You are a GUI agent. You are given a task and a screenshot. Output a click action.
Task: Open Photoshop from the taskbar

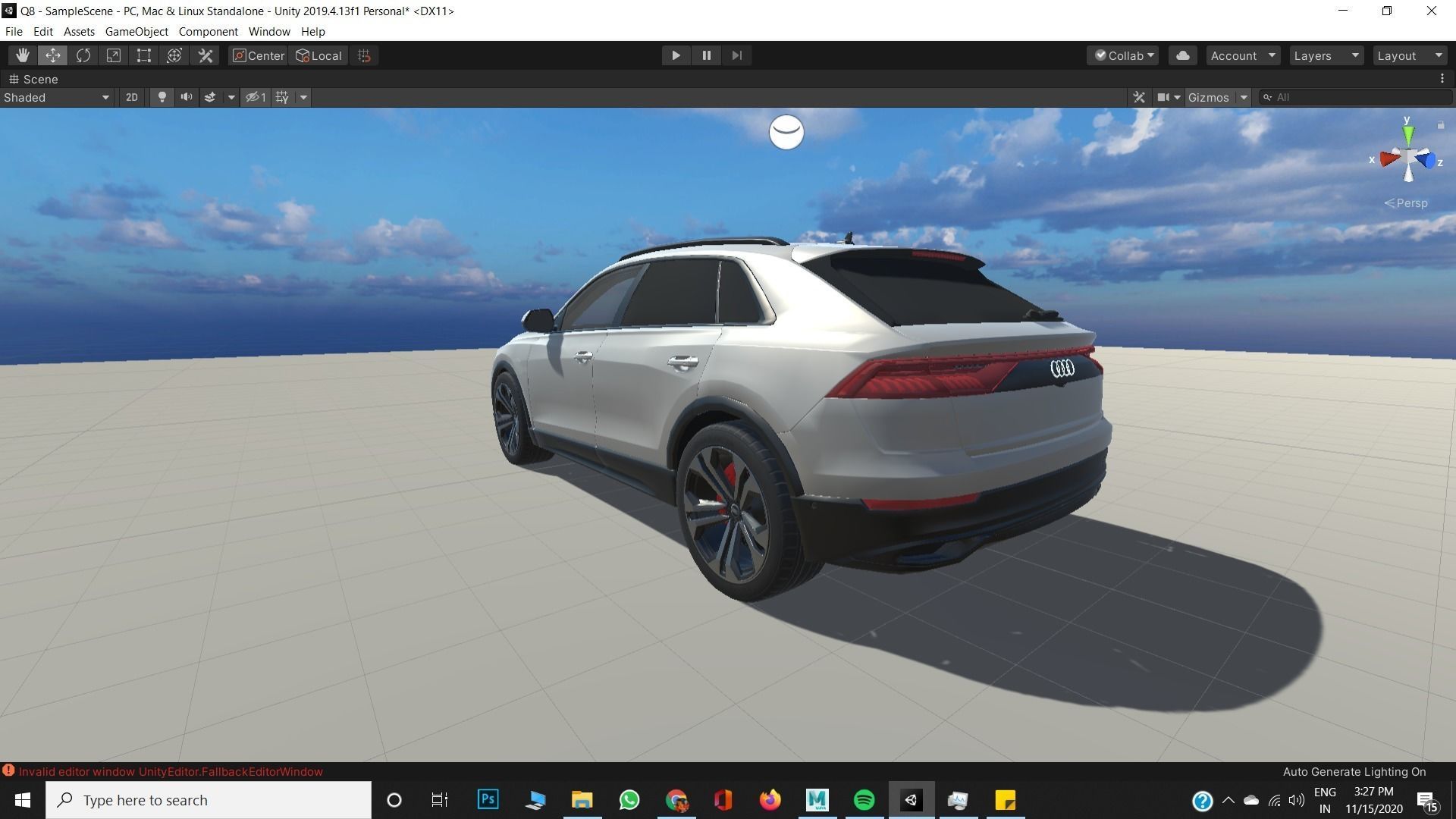[x=488, y=799]
